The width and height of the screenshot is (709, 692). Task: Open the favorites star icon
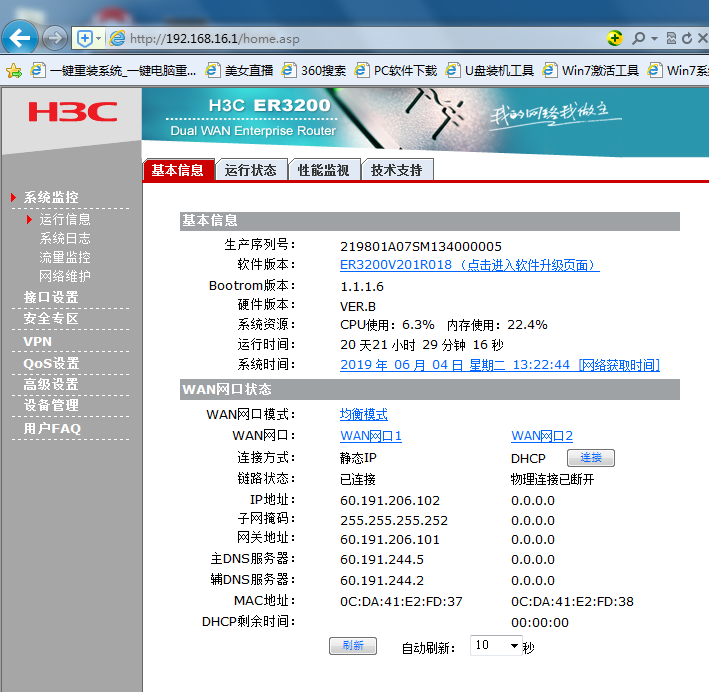(x=14, y=71)
